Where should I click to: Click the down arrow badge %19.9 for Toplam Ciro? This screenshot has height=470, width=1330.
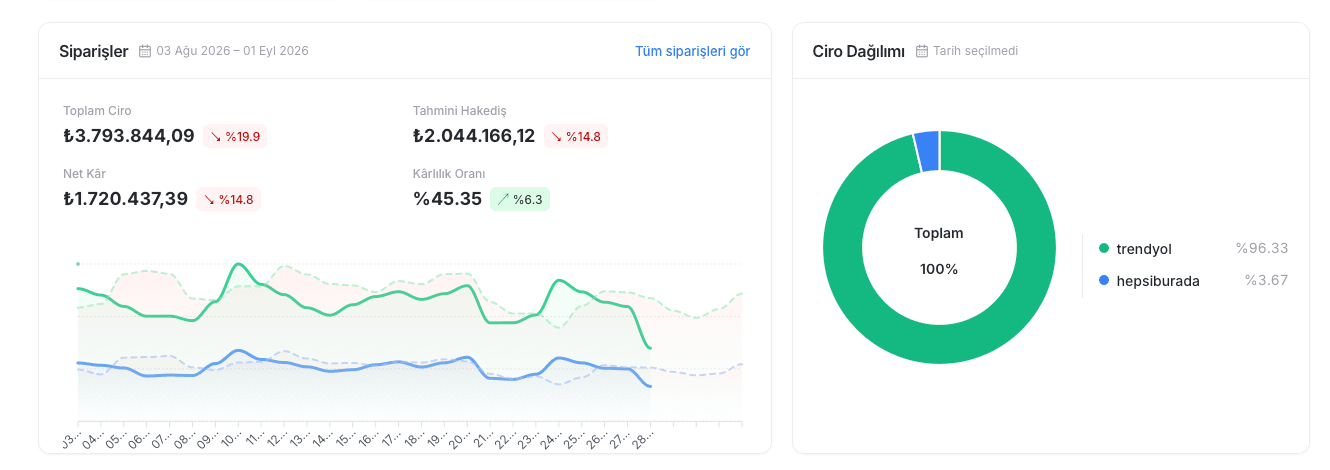coord(236,136)
